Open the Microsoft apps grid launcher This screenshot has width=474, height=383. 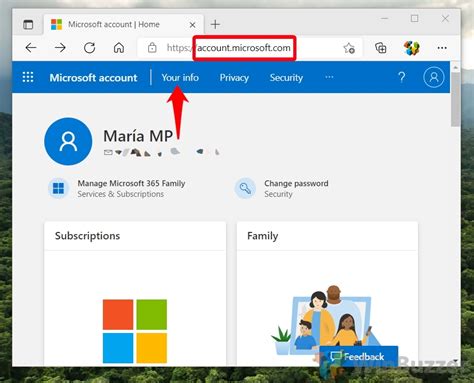click(28, 77)
